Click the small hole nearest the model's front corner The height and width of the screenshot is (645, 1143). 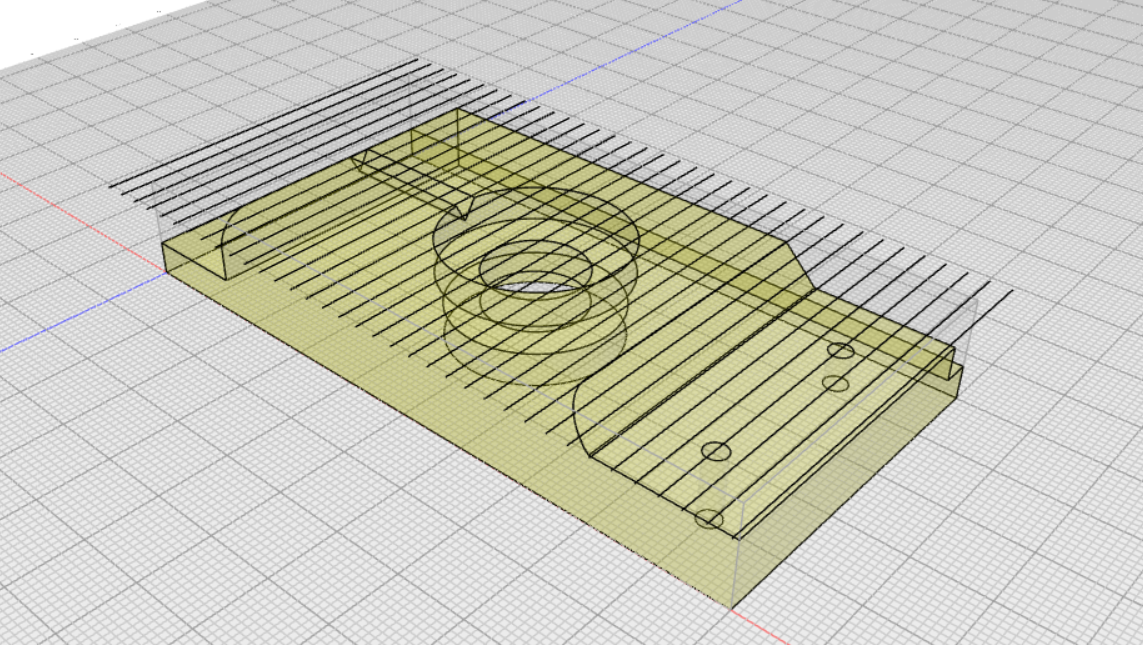709,519
